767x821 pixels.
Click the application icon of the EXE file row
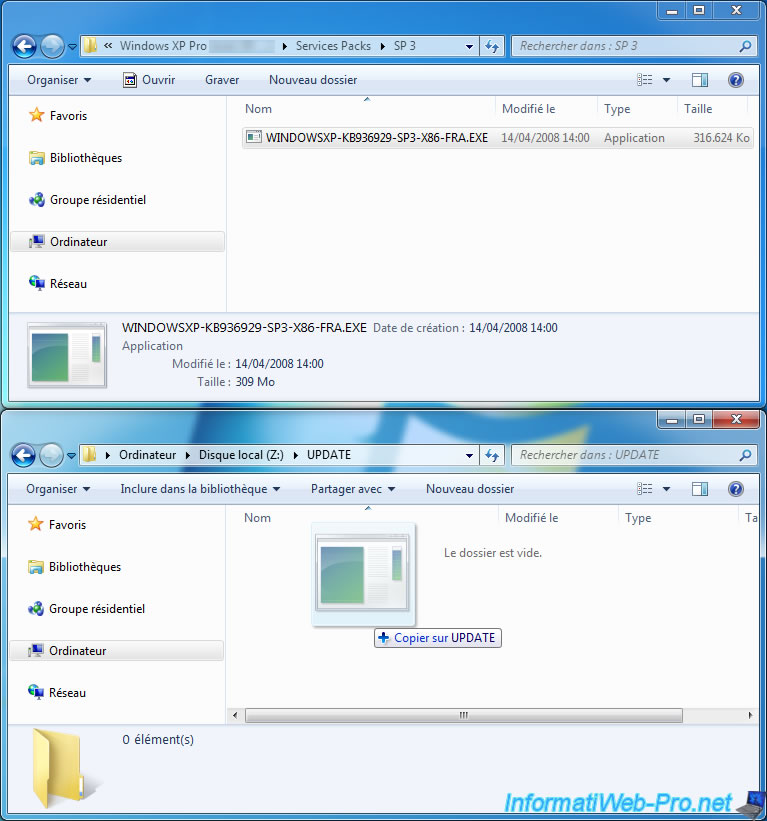[x=254, y=137]
